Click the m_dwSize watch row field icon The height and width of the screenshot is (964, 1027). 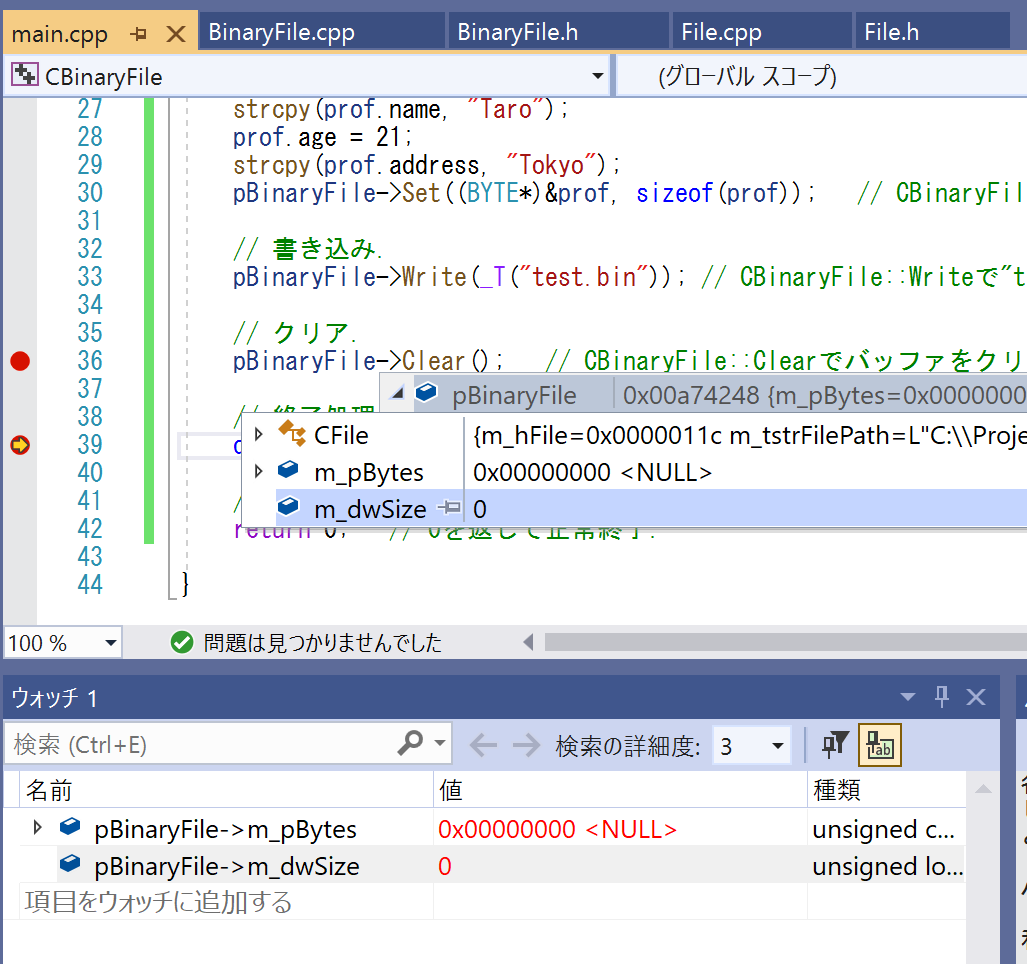(x=70, y=863)
